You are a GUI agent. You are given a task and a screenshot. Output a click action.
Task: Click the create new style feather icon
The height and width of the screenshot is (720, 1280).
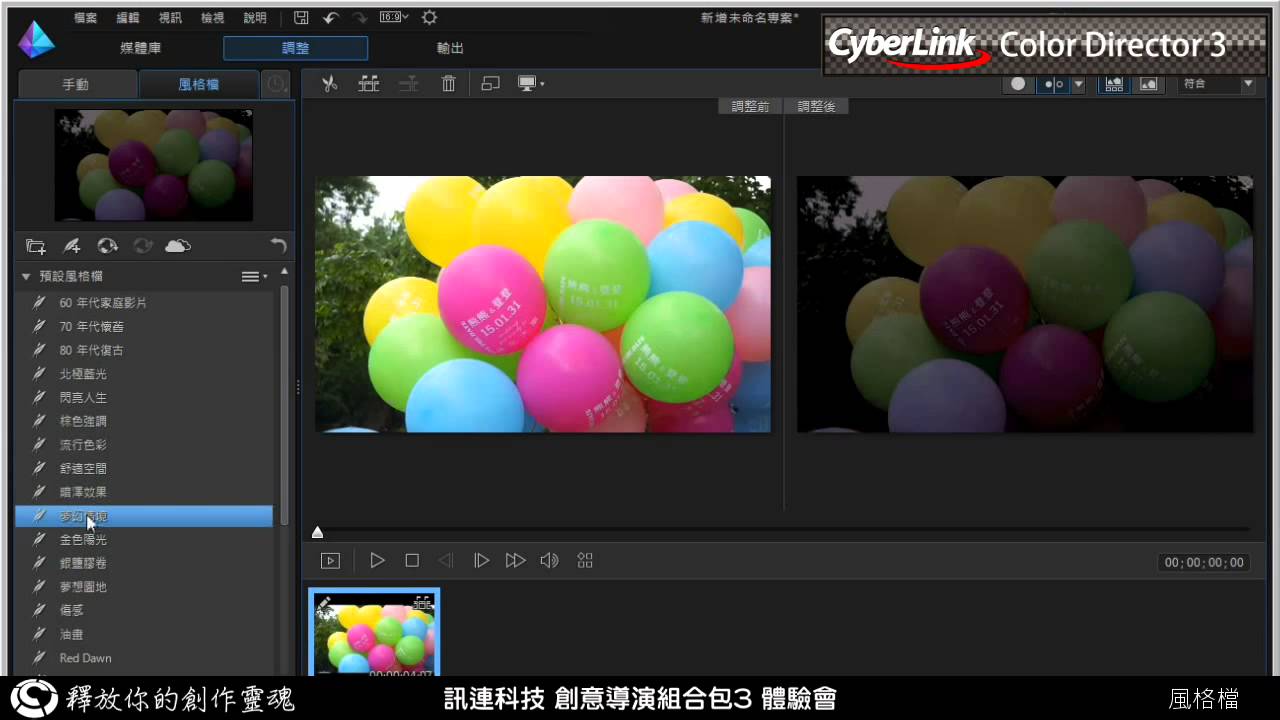(x=72, y=246)
